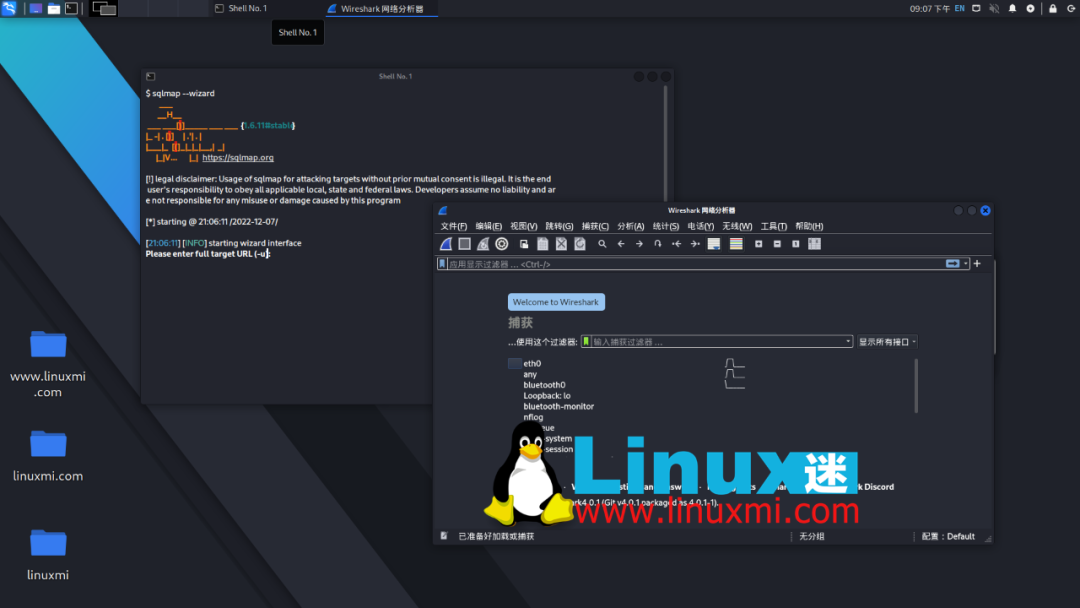Open the https://sqlmap.org link in Shell

[238, 158]
